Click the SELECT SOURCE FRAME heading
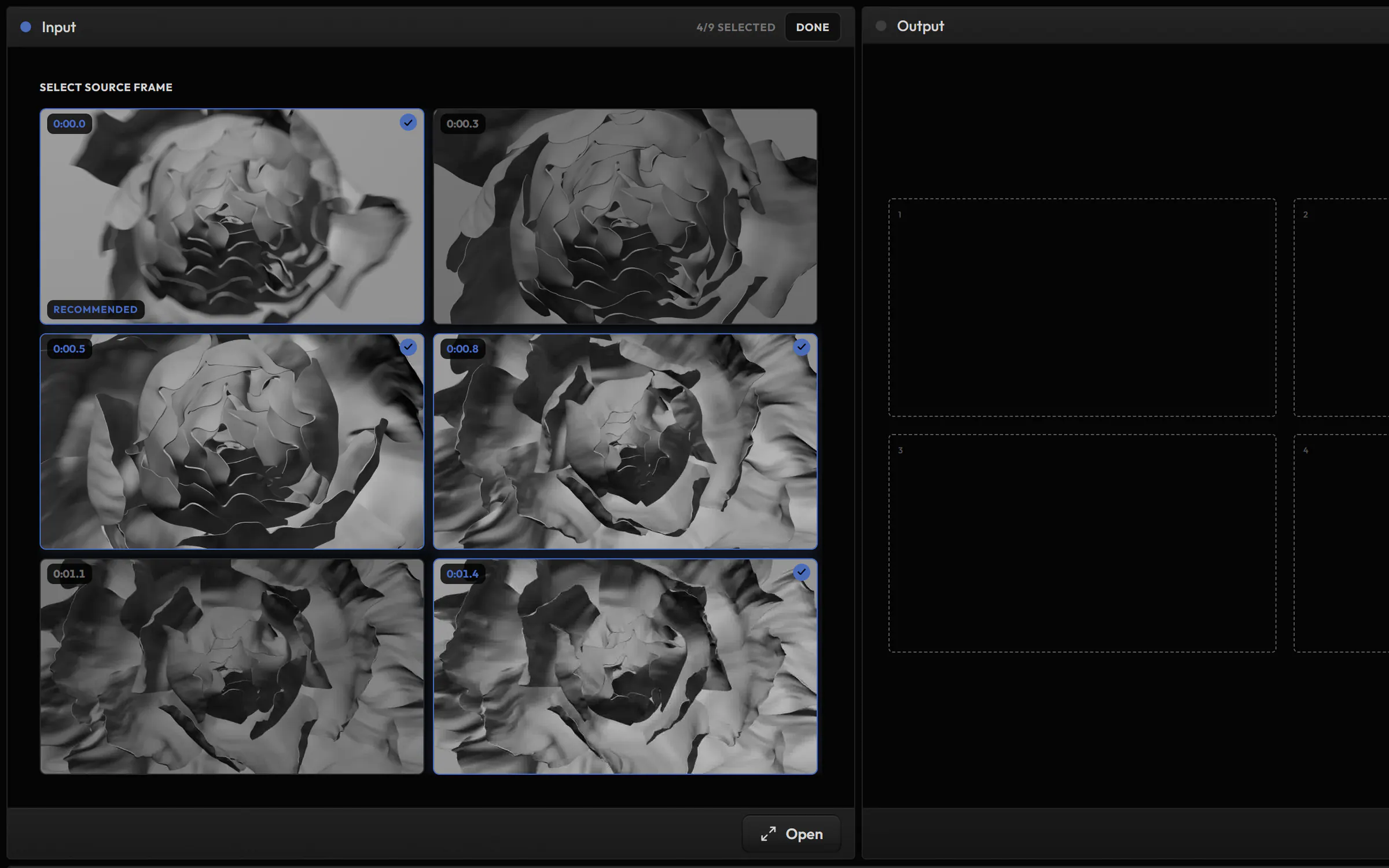Viewport: 1389px width, 868px height. coord(106,87)
